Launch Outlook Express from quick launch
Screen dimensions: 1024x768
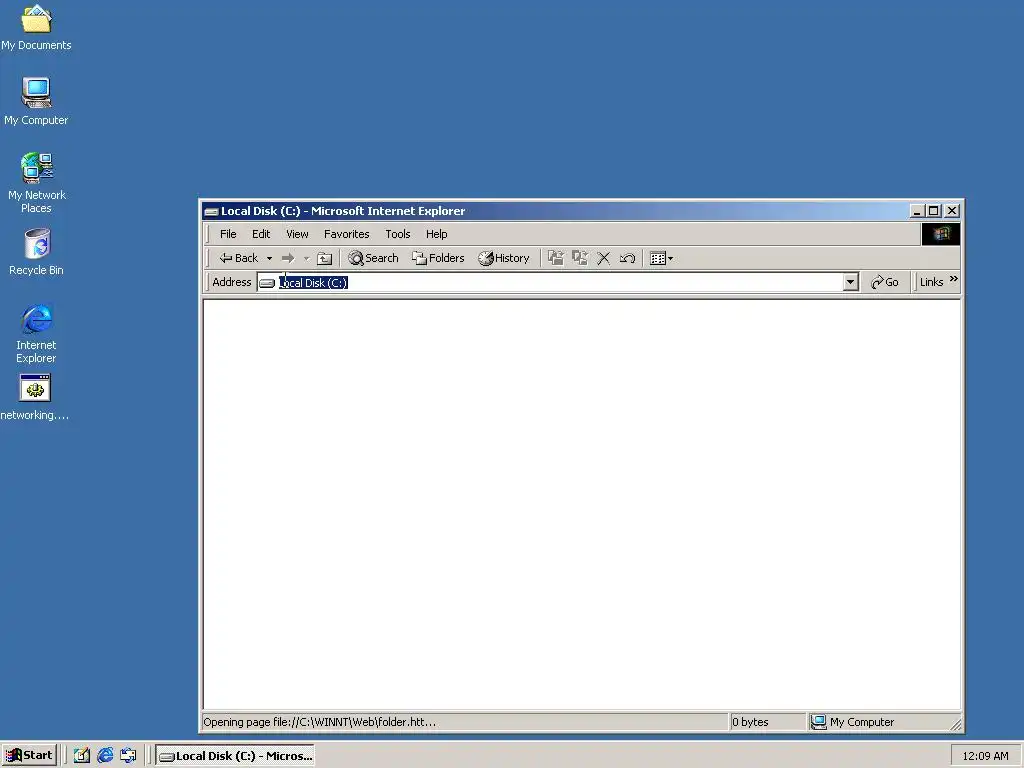point(129,756)
